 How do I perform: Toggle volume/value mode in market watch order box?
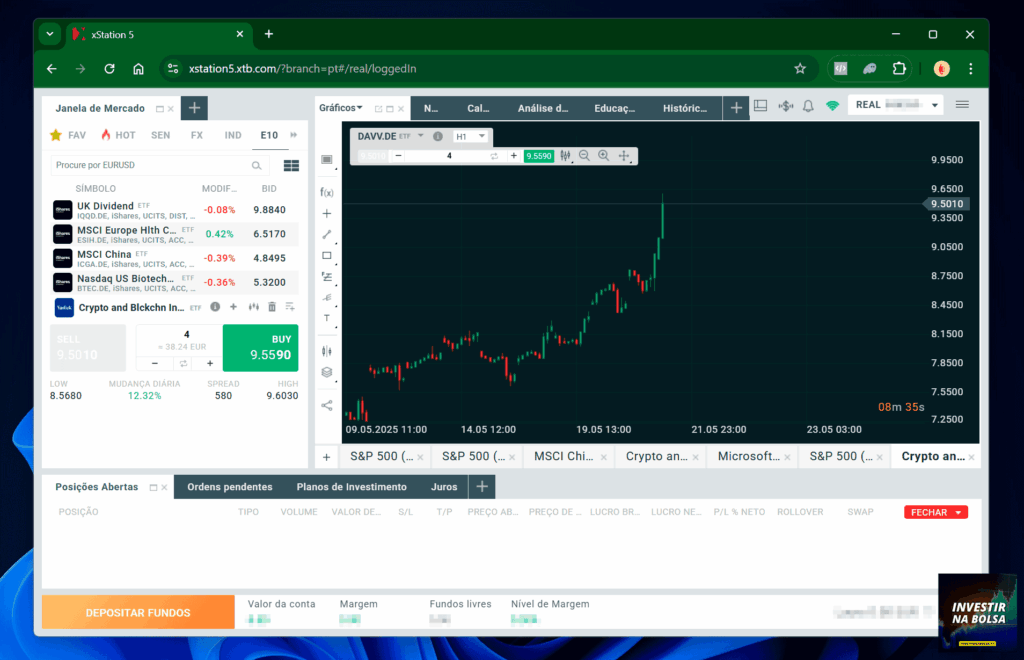(x=184, y=364)
